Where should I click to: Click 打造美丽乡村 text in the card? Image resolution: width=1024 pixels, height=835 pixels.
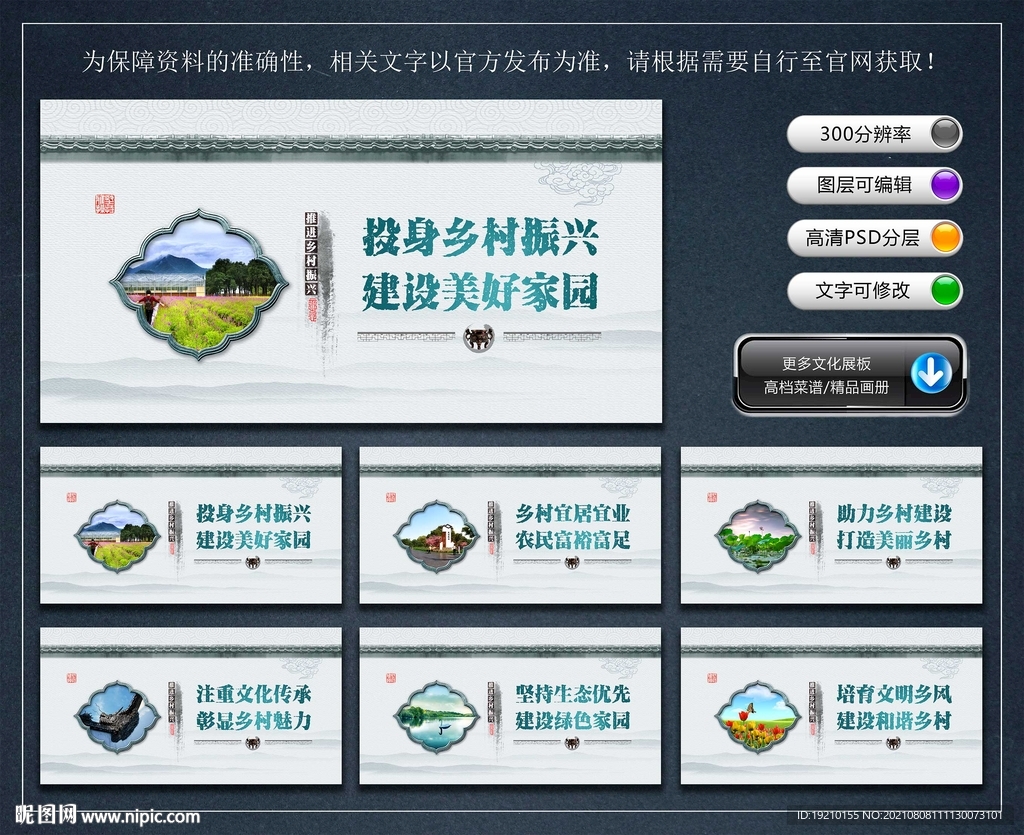[x=894, y=540]
